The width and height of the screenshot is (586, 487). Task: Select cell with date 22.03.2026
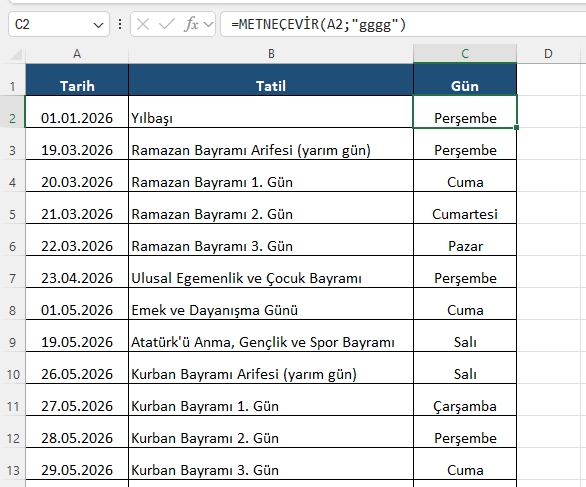click(x=77, y=240)
